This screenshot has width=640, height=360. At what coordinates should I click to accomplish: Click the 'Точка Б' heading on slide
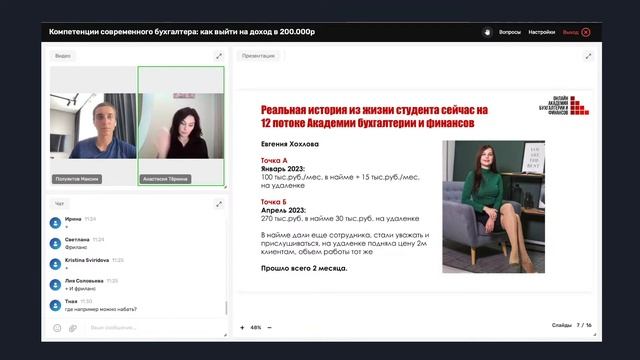pyautogui.click(x=274, y=202)
